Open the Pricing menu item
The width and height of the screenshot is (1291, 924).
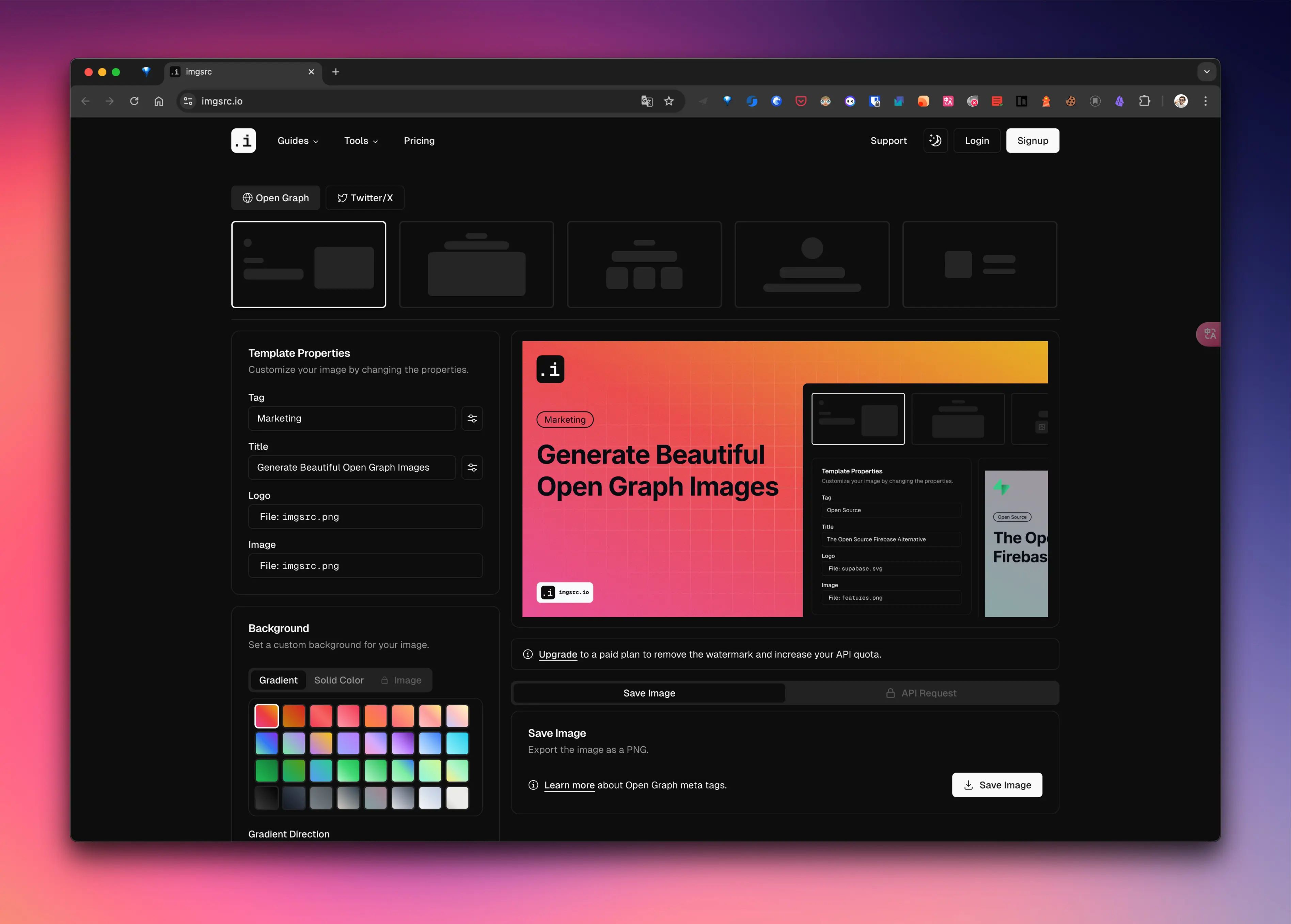pyautogui.click(x=419, y=141)
